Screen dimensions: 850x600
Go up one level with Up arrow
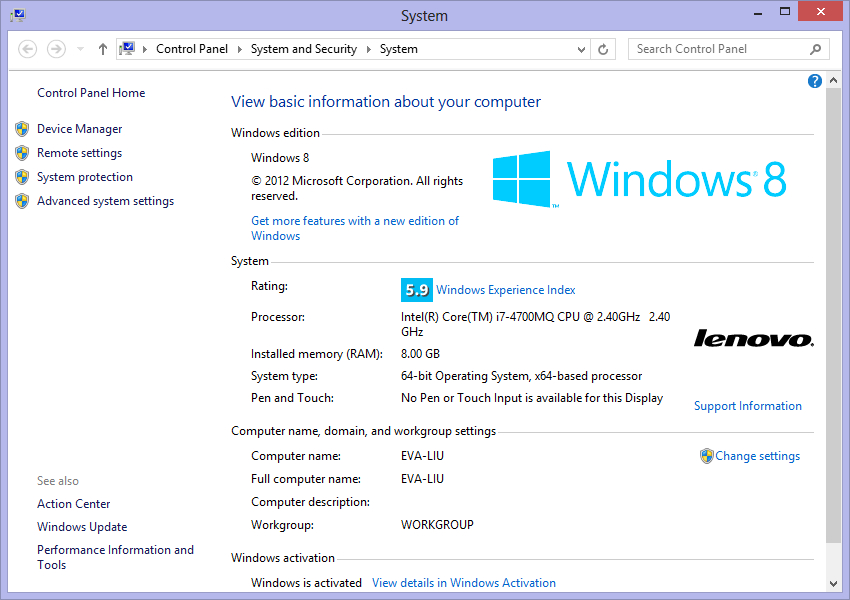(x=102, y=49)
